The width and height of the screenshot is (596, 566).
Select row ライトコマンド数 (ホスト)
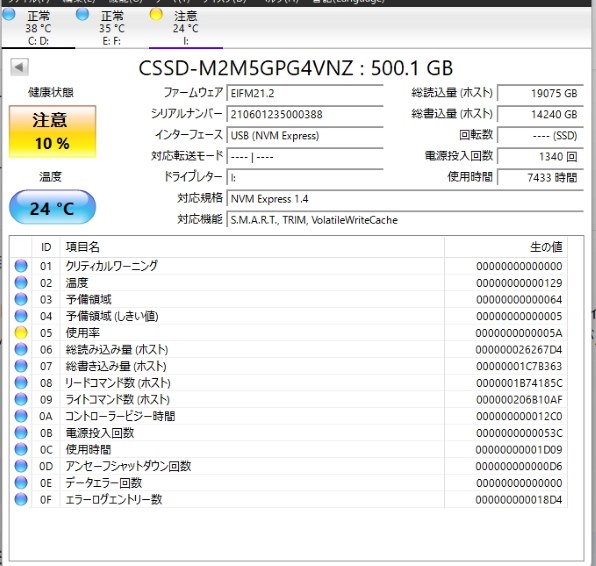click(289, 400)
